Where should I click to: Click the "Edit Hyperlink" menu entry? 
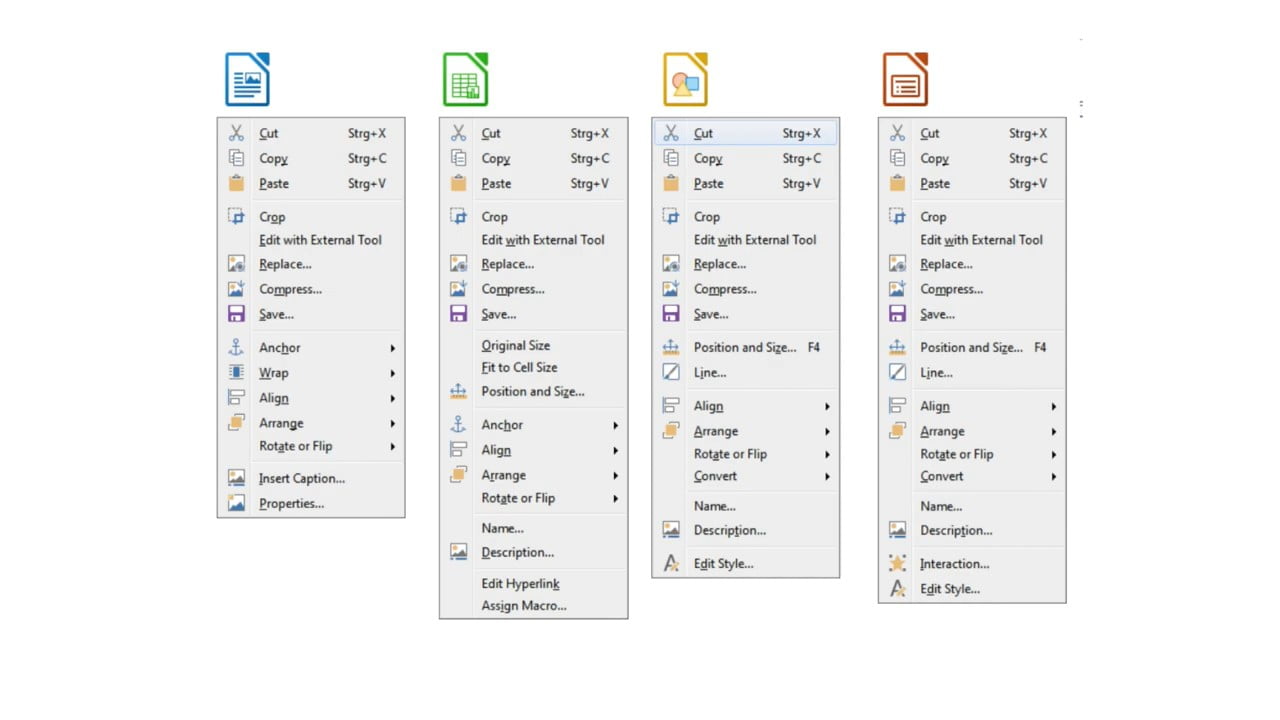tap(520, 584)
